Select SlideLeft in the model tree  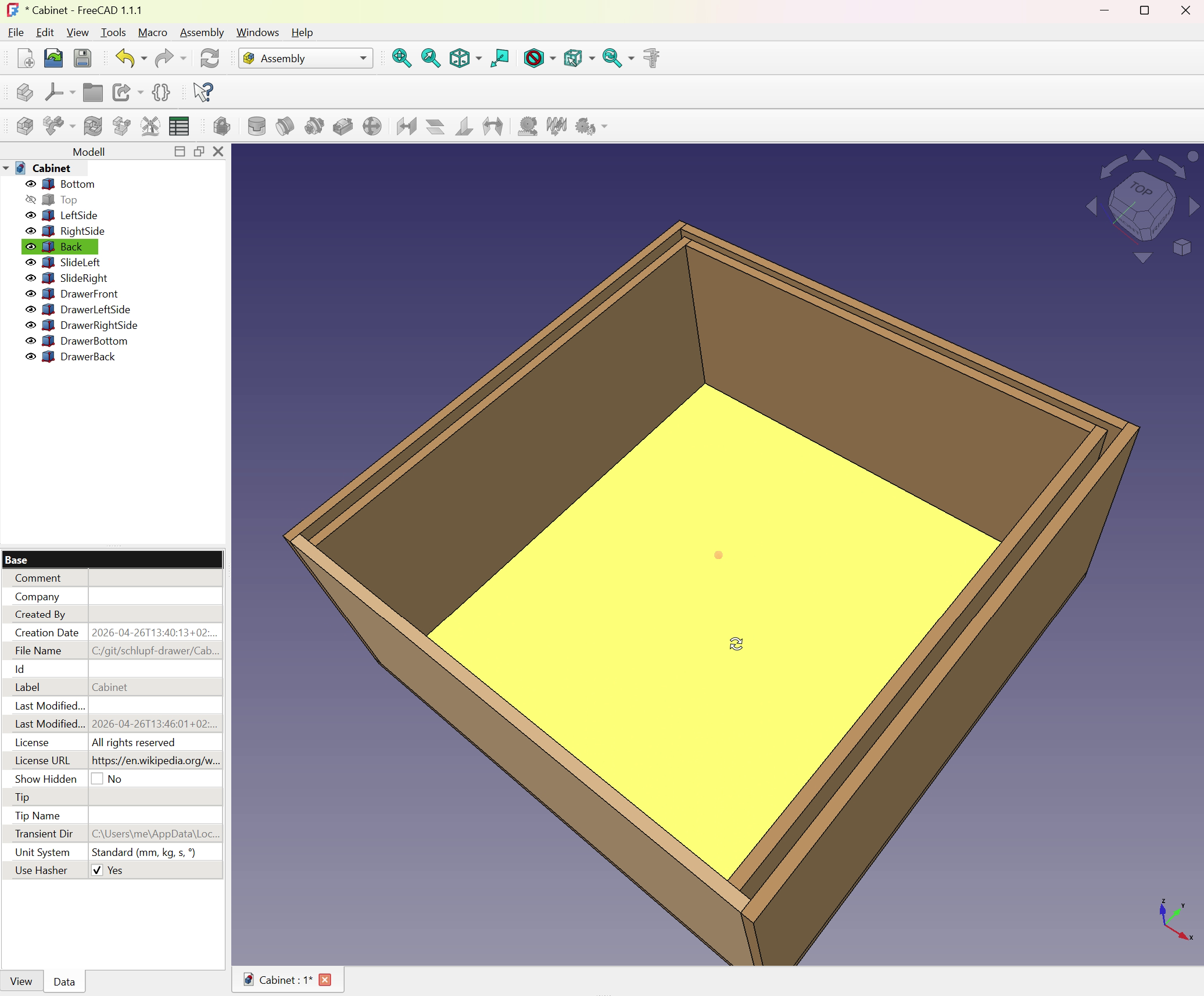coord(80,263)
